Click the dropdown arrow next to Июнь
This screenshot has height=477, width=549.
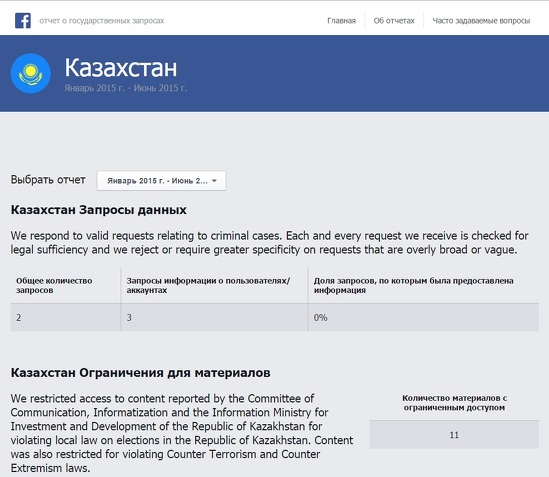214,181
